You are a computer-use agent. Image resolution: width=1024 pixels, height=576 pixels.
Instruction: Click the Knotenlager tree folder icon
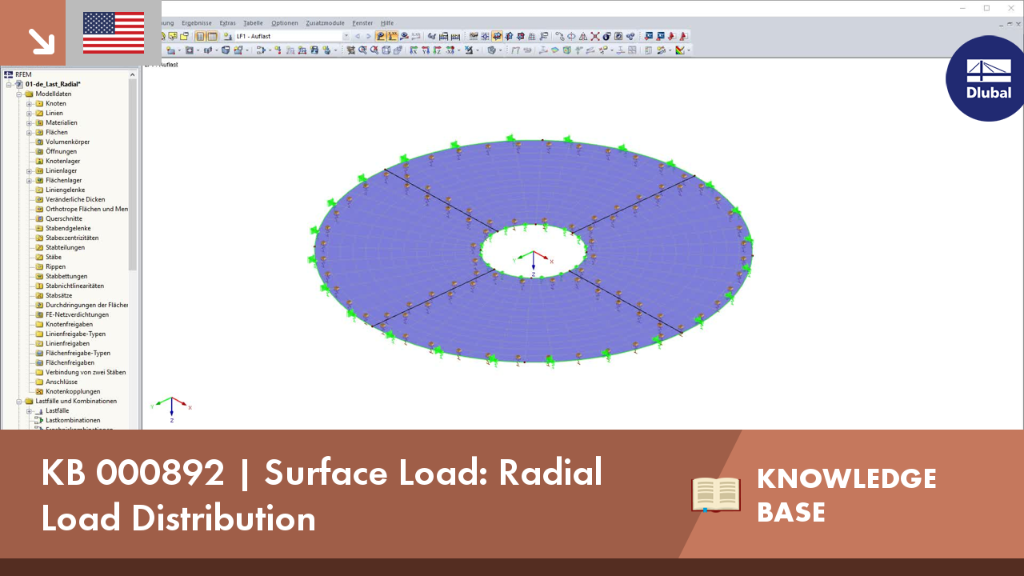point(39,161)
